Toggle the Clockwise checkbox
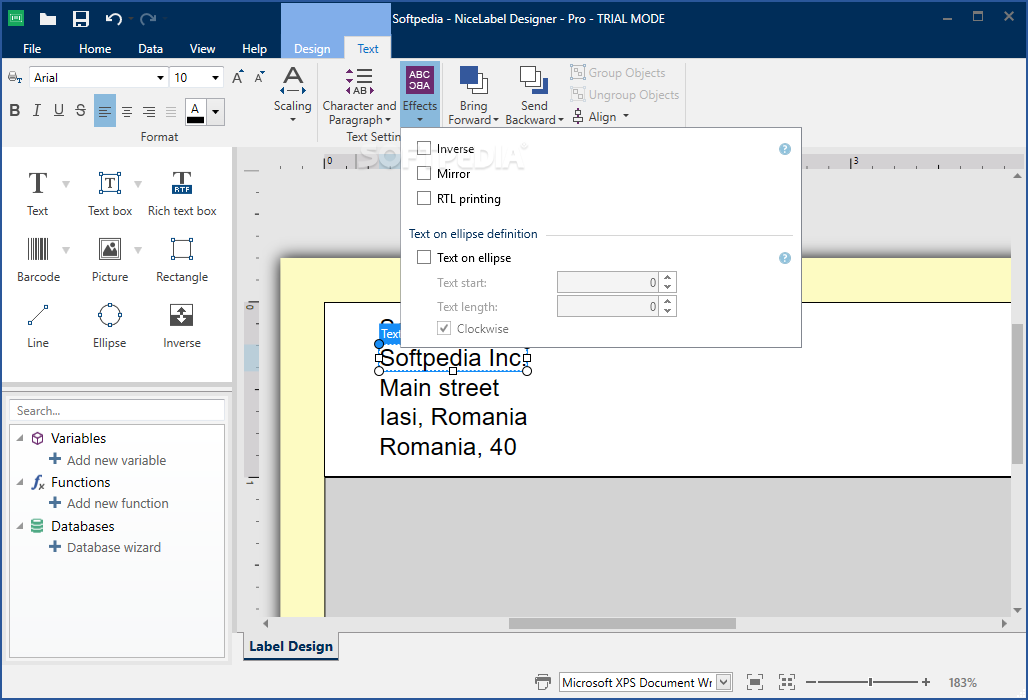 (x=444, y=328)
